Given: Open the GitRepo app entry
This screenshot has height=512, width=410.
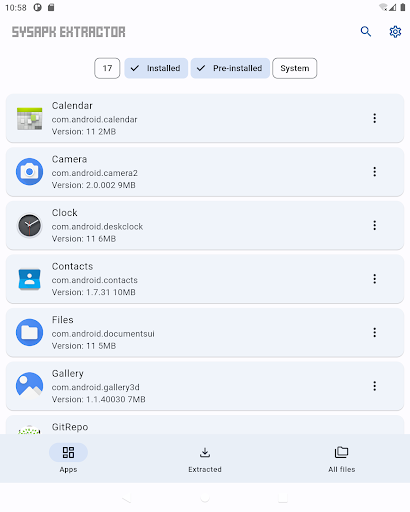Looking at the screenshot, I should coord(205,425).
